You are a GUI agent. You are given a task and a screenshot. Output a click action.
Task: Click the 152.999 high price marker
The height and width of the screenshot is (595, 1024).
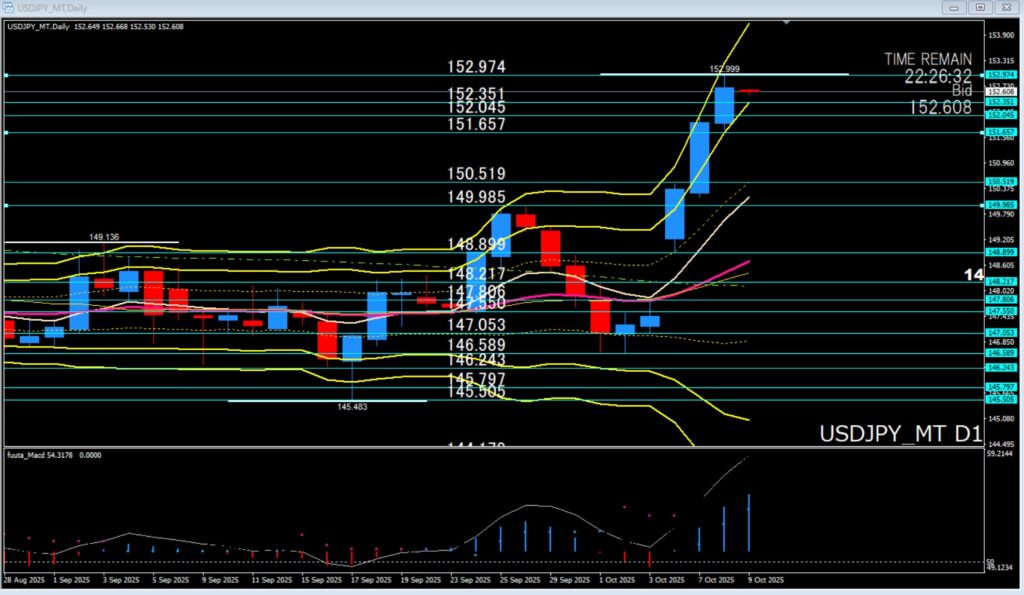pos(724,69)
